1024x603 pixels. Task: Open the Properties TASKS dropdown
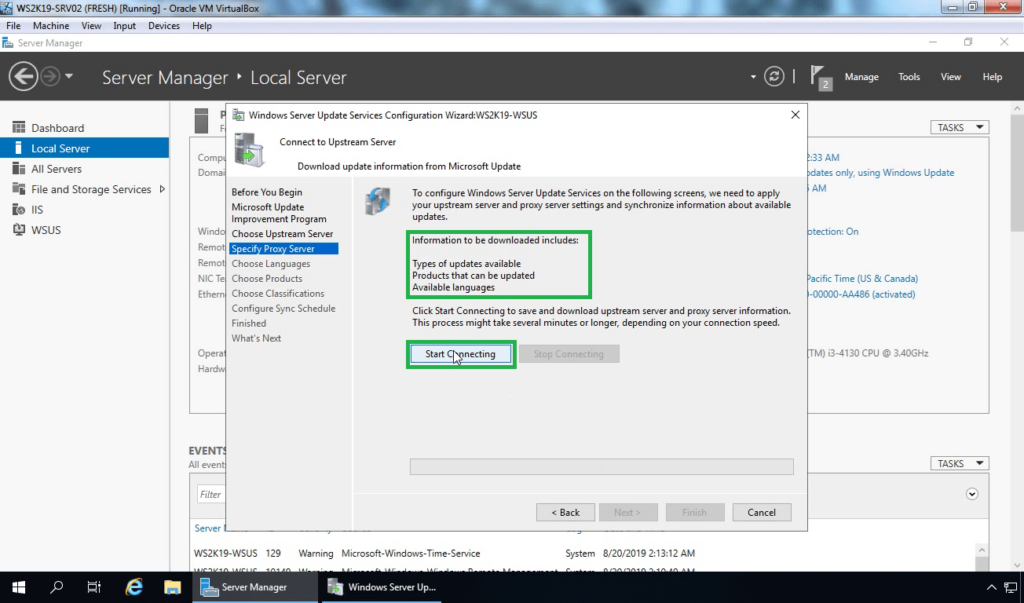tap(959, 127)
